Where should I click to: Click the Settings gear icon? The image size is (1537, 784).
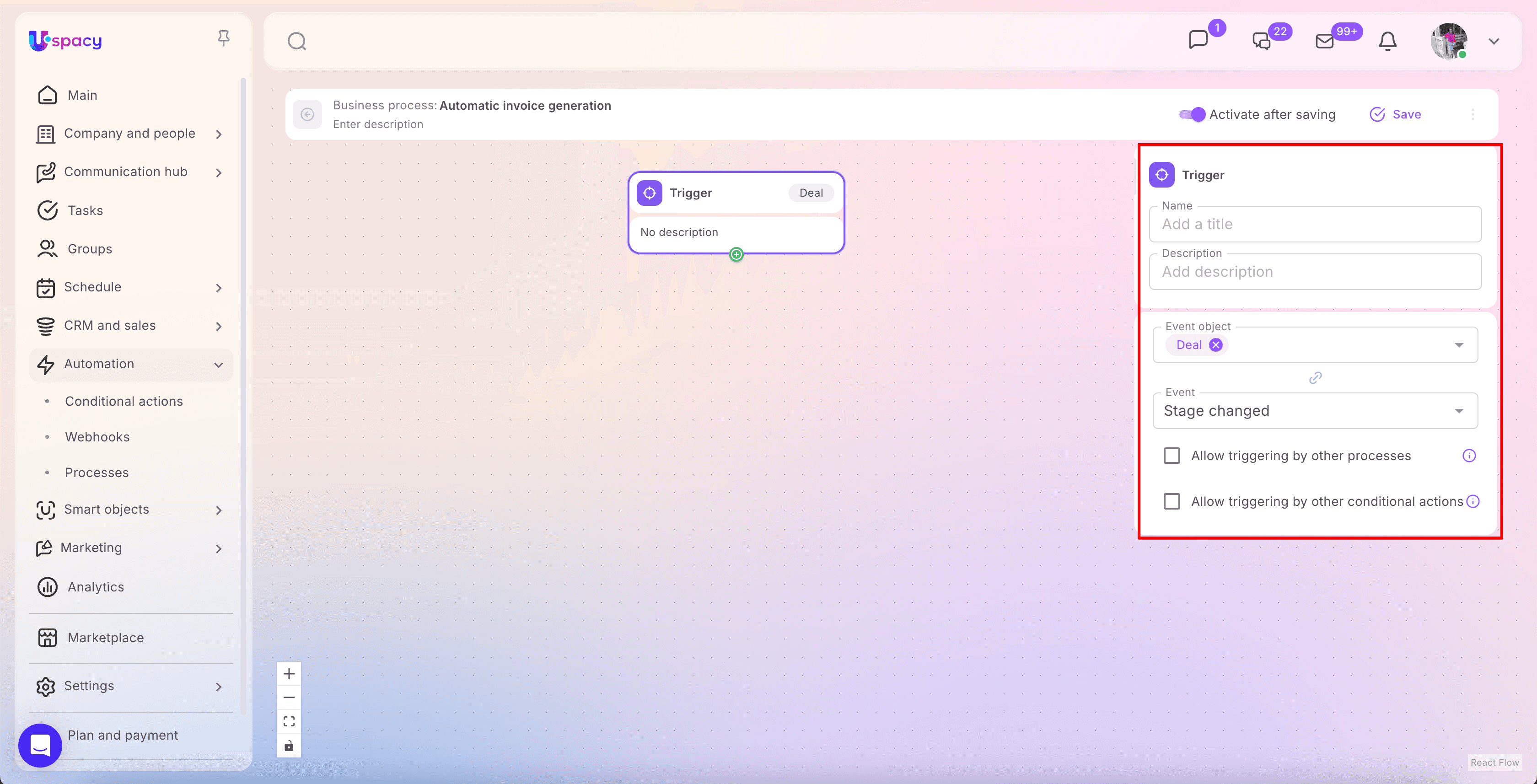(x=45, y=687)
